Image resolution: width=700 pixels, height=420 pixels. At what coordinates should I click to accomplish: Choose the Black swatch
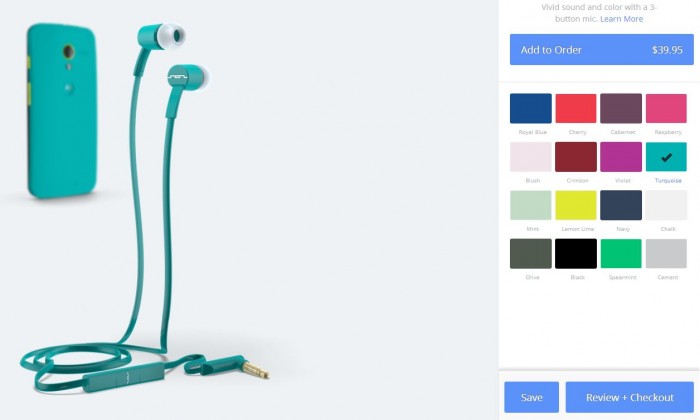coord(575,254)
